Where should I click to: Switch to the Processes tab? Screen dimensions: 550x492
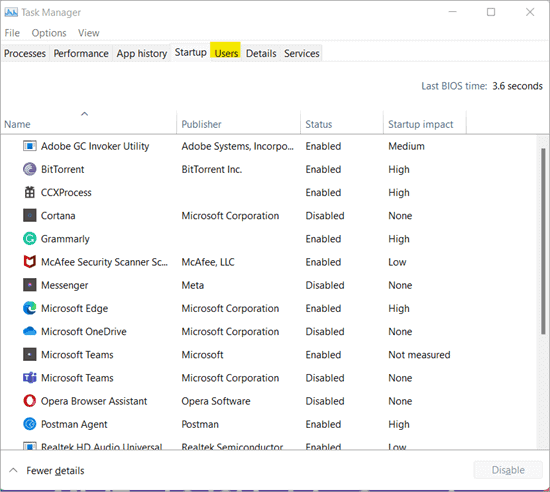point(25,53)
